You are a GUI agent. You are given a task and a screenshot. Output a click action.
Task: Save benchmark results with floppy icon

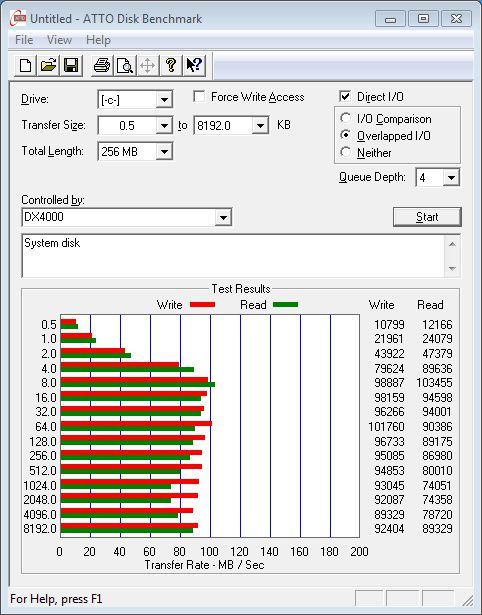(x=71, y=65)
